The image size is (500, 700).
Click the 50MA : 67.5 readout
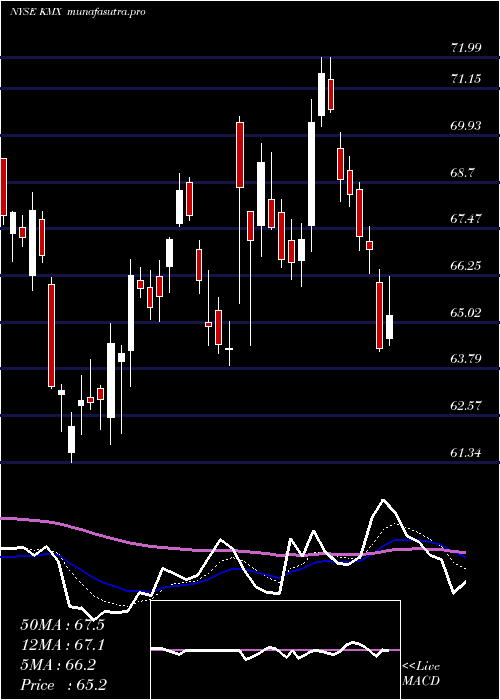62,625
